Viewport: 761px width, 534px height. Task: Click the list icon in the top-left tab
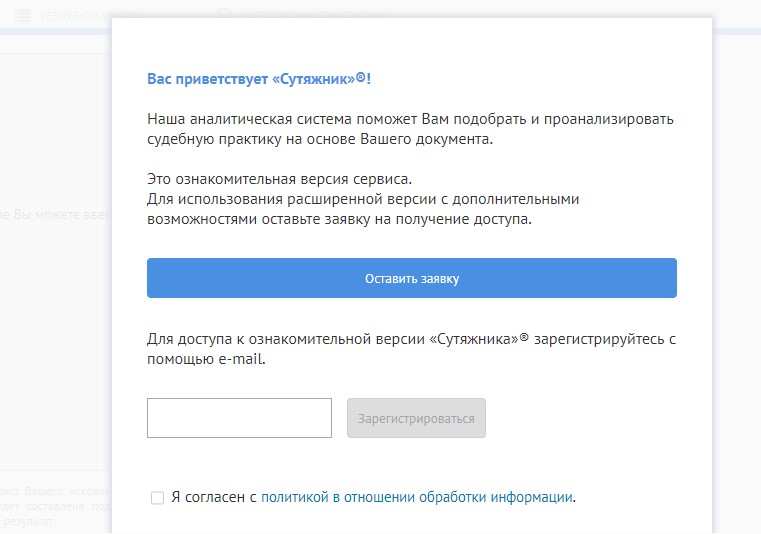(x=23, y=15)
